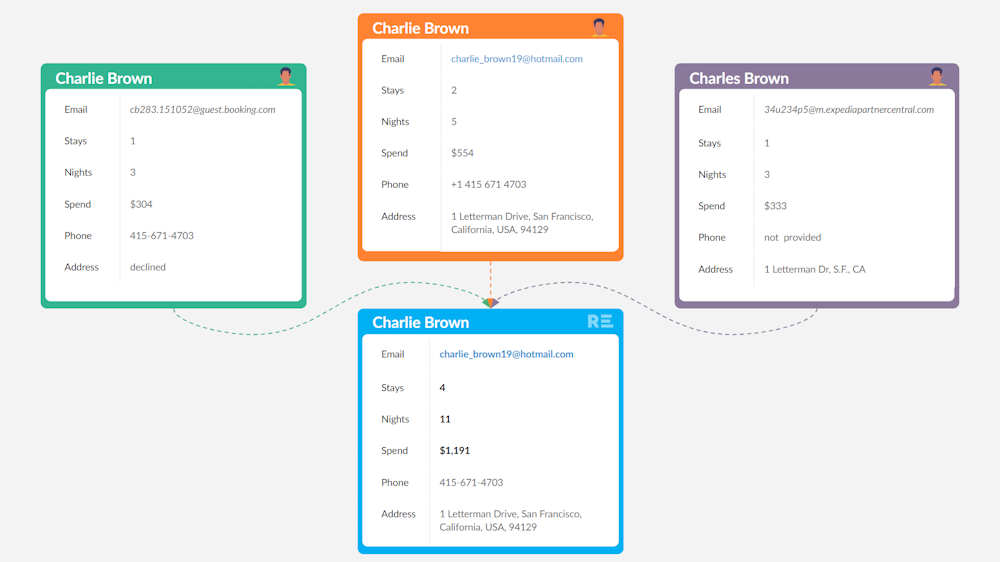Select the green card's Charlie Brown title
This screenshot has height=562, width=1000.
click(104, 78)
